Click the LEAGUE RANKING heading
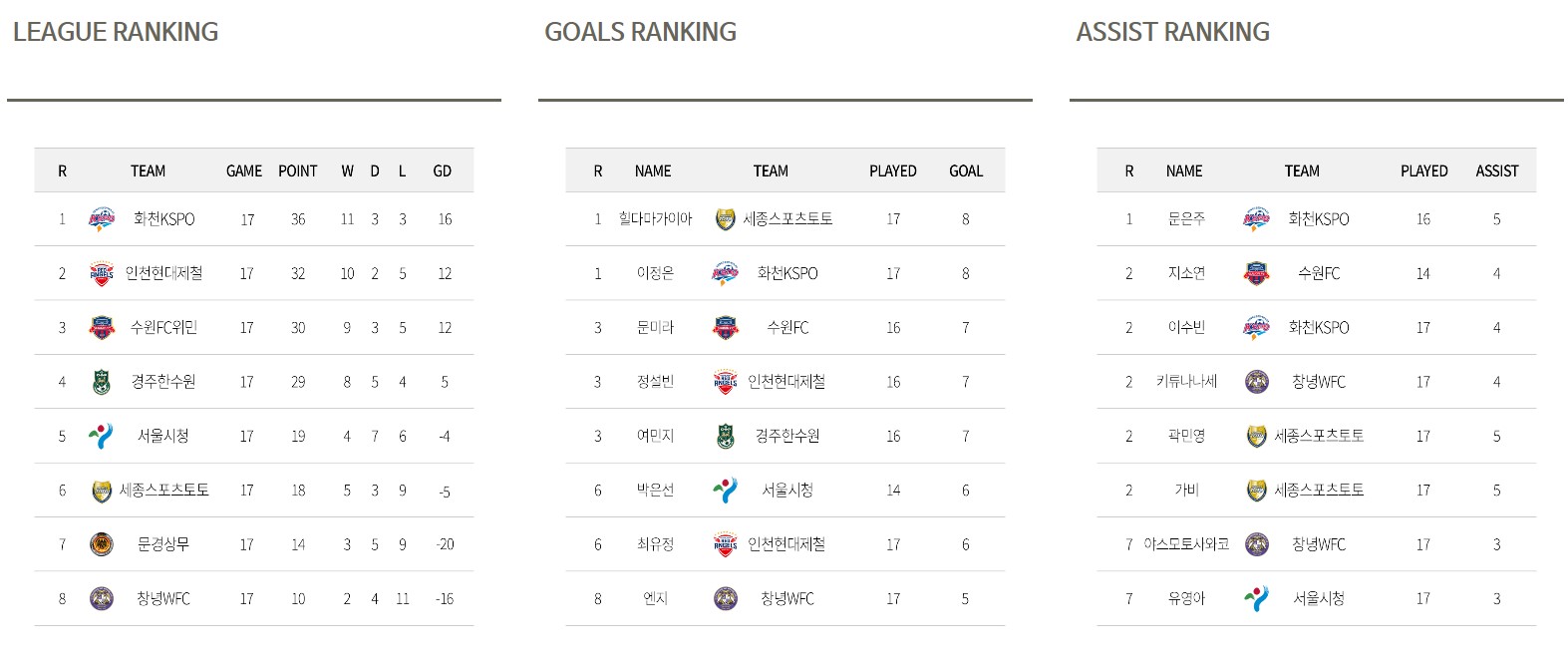This screenshot has height=664, width=1568. (116, 32)
